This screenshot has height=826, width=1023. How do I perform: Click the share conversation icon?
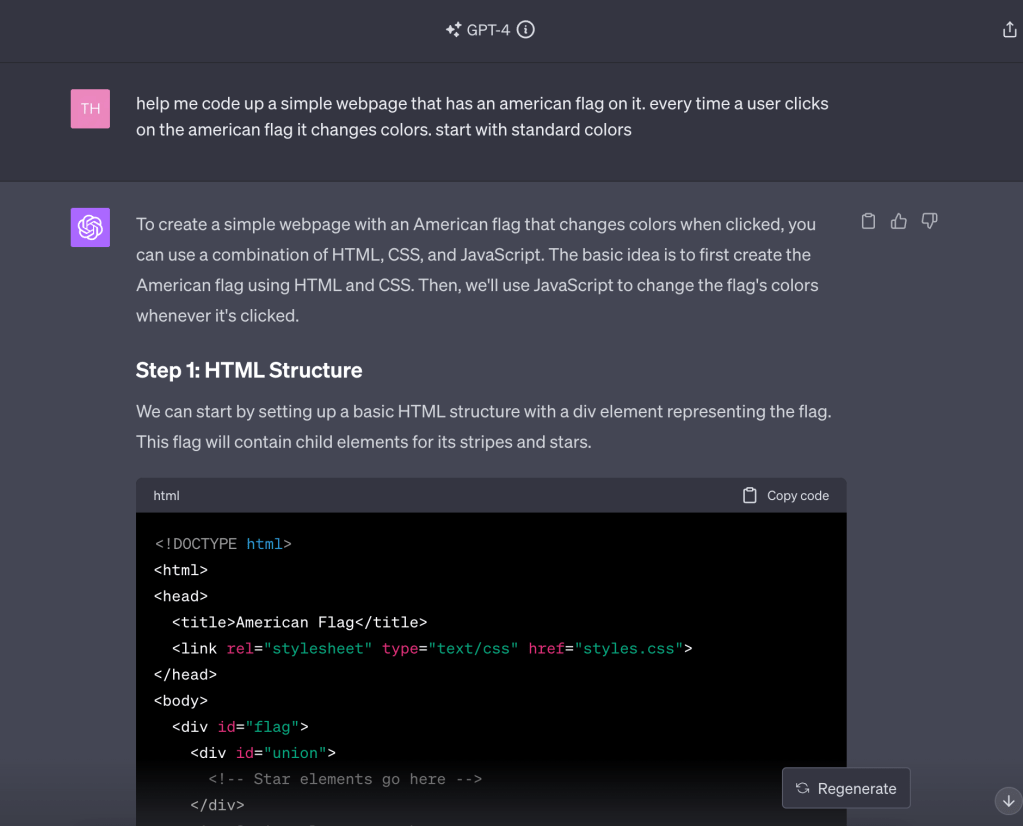(1009, 30)
